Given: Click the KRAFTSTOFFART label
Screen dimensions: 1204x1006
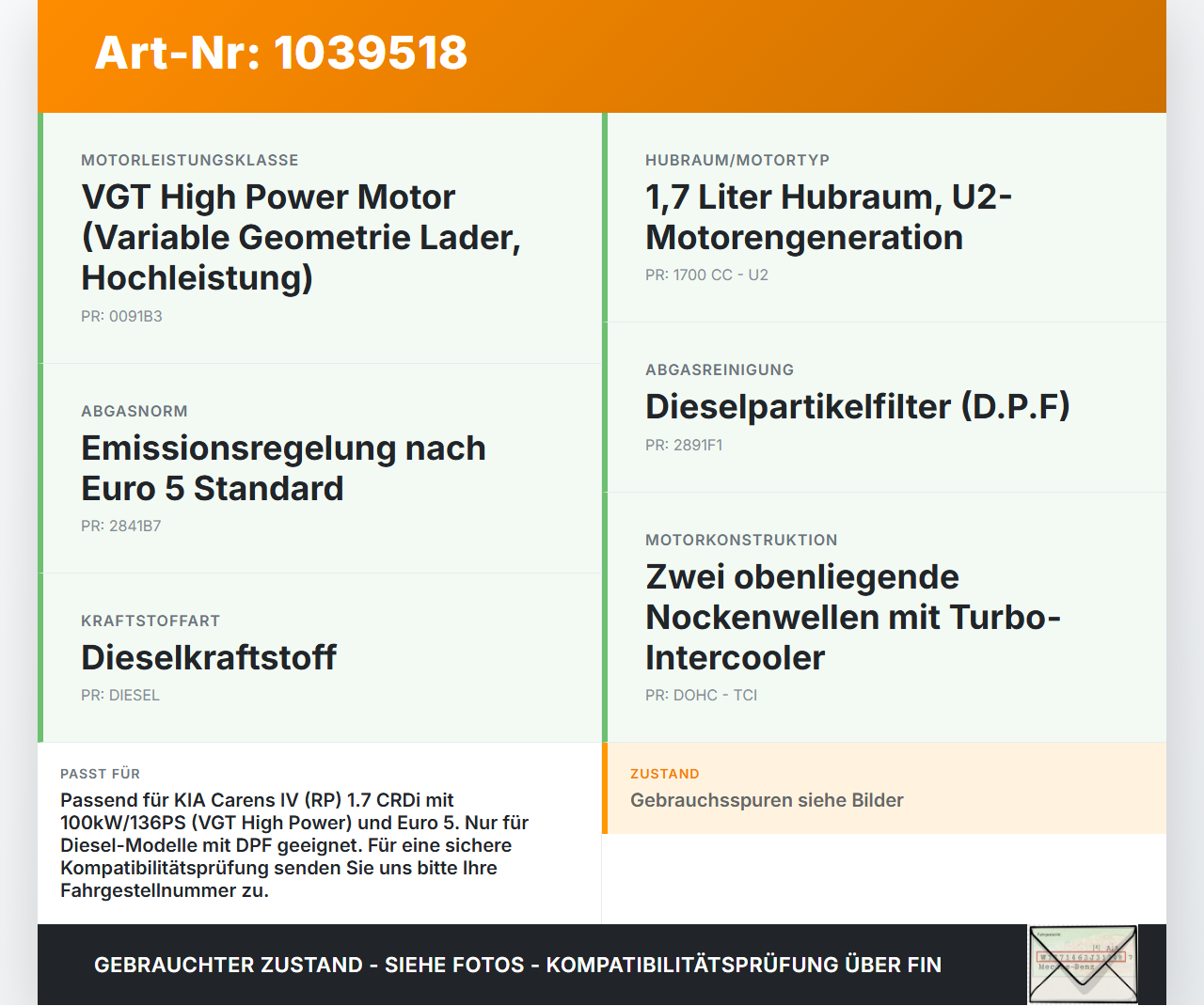Looking at the screenshot, I should point(150,621).
